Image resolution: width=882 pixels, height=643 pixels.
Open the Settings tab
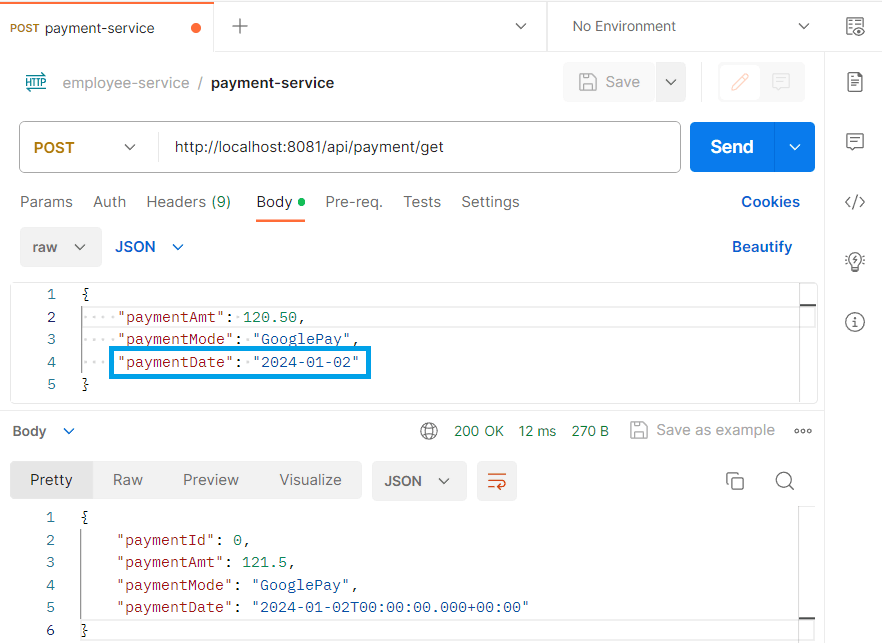coord(490,202)
